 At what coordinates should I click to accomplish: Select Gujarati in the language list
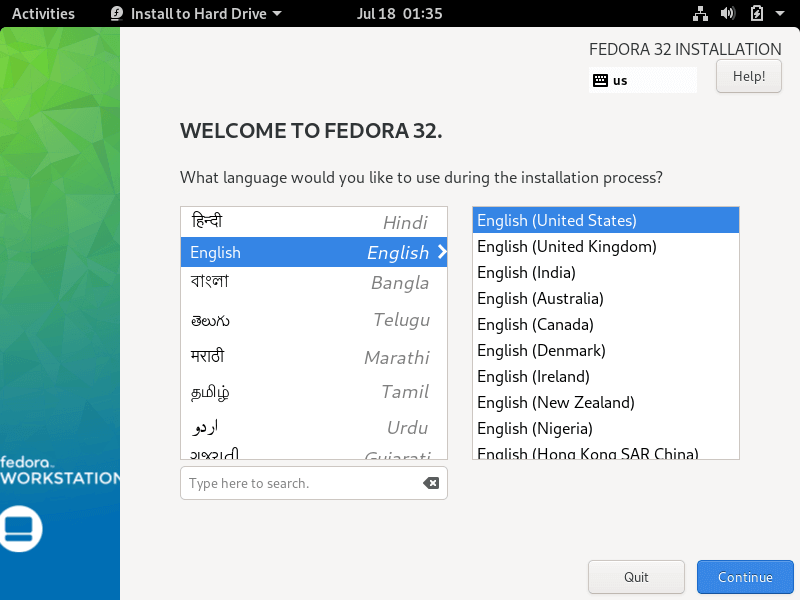[x=314, y=453]
